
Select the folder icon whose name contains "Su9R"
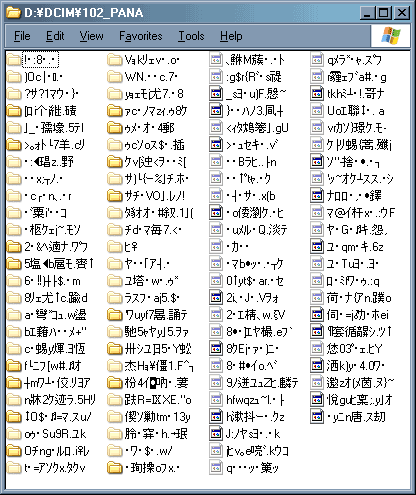point(14,434)
